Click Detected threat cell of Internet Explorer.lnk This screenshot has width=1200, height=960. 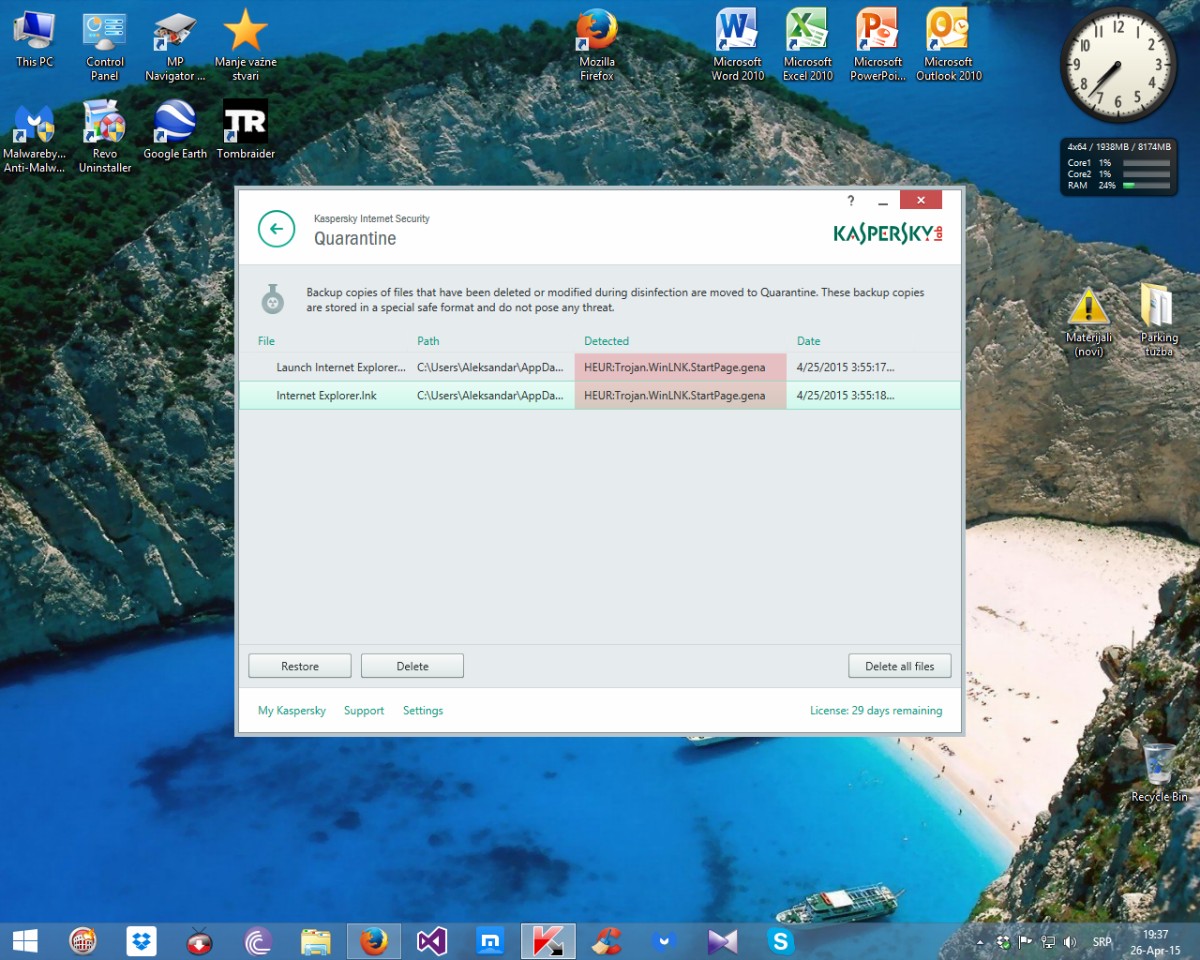[680, 395]
